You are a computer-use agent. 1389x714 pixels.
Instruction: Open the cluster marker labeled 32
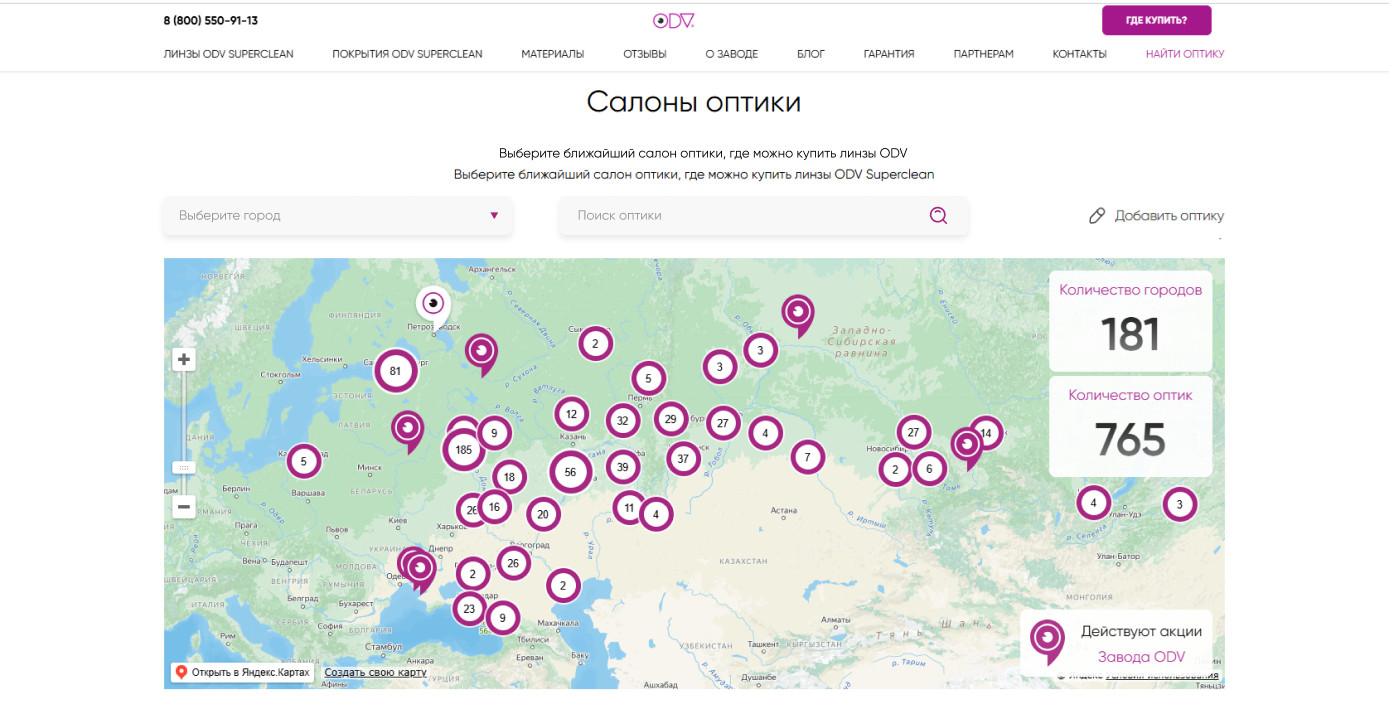coord(623,421)
